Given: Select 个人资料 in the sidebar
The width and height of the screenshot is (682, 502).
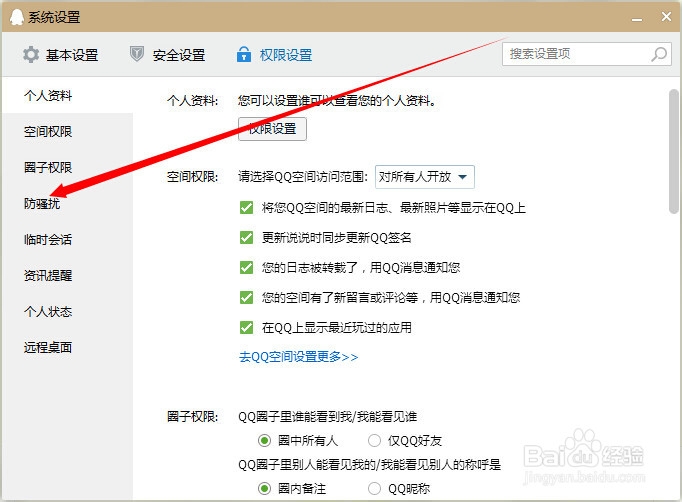Looking at the screenshot, I should [x=67, y=95].
